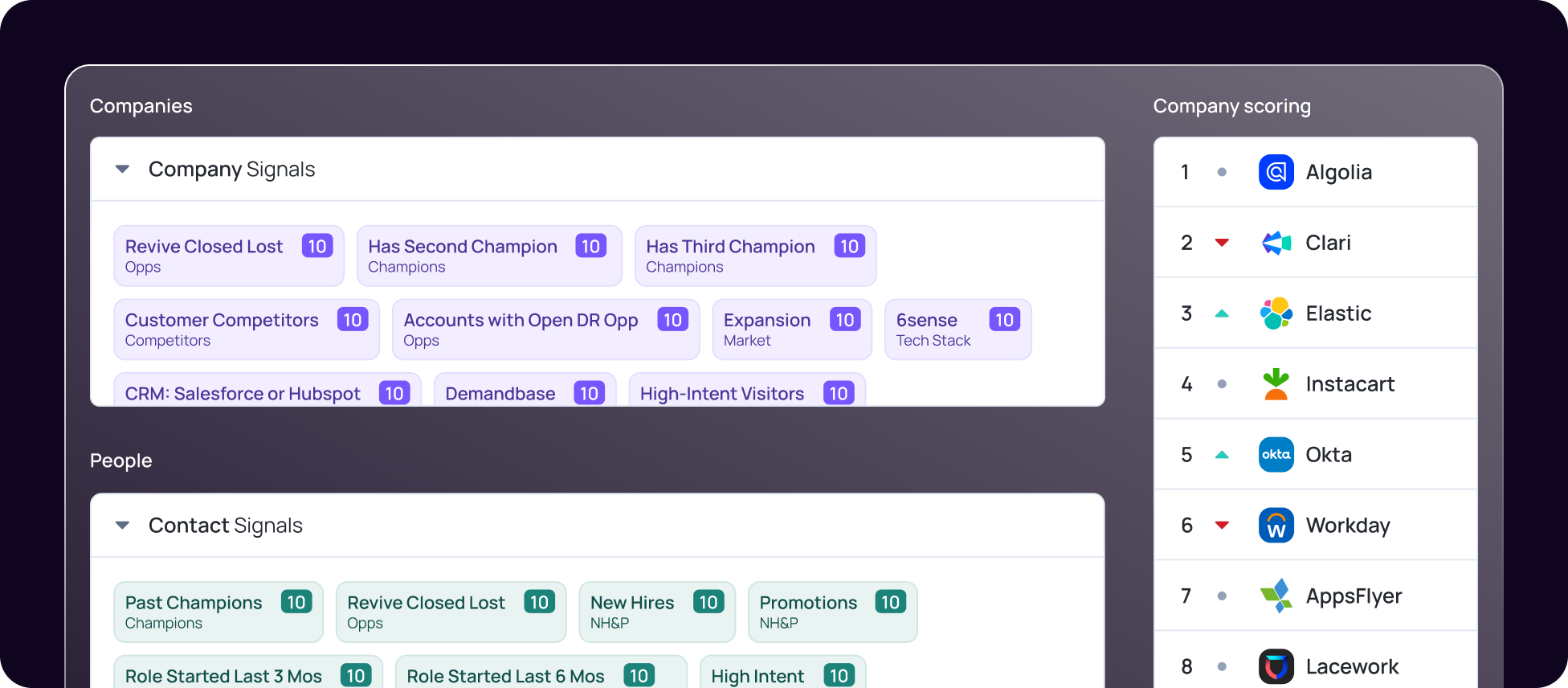Image resolution: width=1568 pixels, height=688 pixels.
Task: Click green up-trend arrow beside Okta
Action: click(1222, 455)
